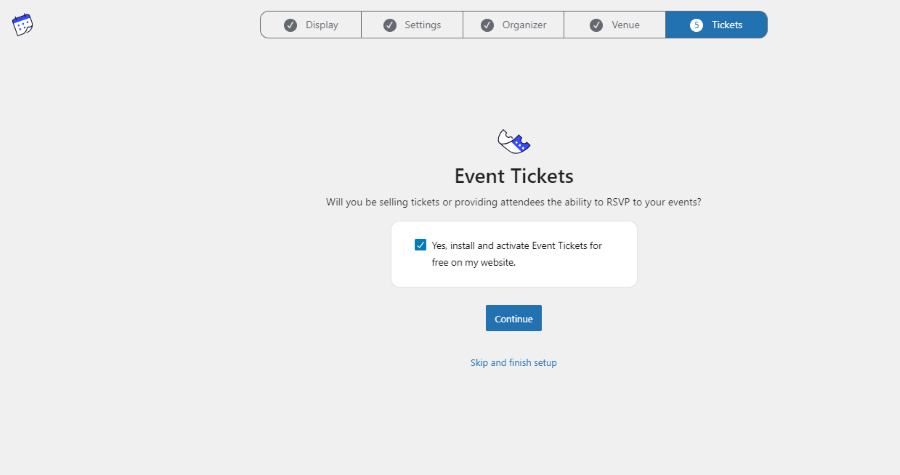Screen dimensions: 900x475
Task: Click Skip and finish setup link
Action: pyautogui.click(x=513, y=363)
